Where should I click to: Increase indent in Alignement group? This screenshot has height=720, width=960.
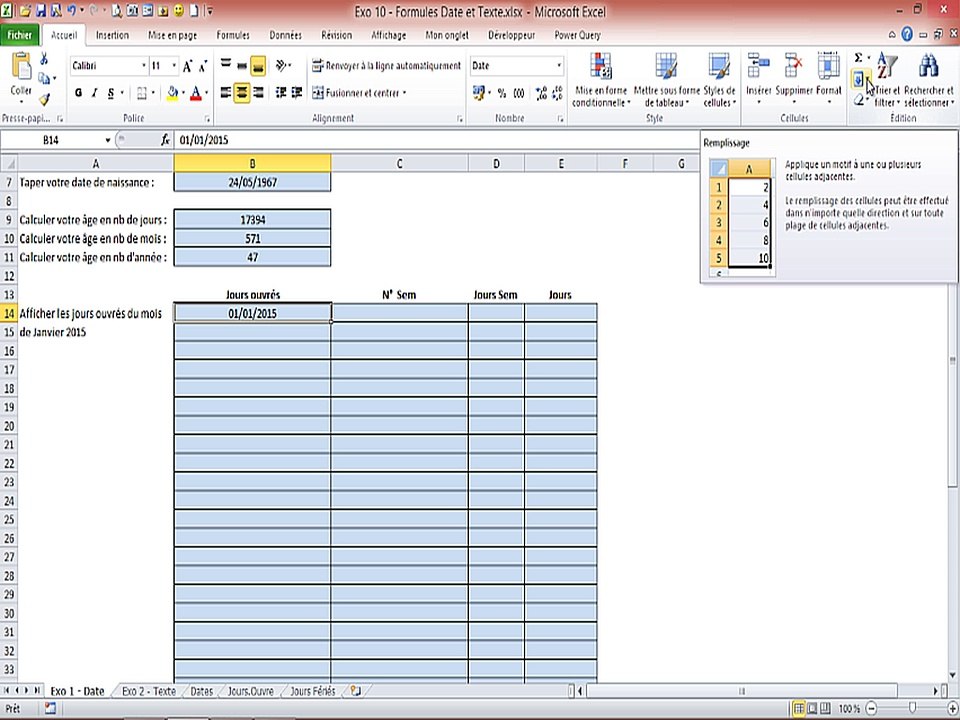pyautogui.click(x=297, y=92)
